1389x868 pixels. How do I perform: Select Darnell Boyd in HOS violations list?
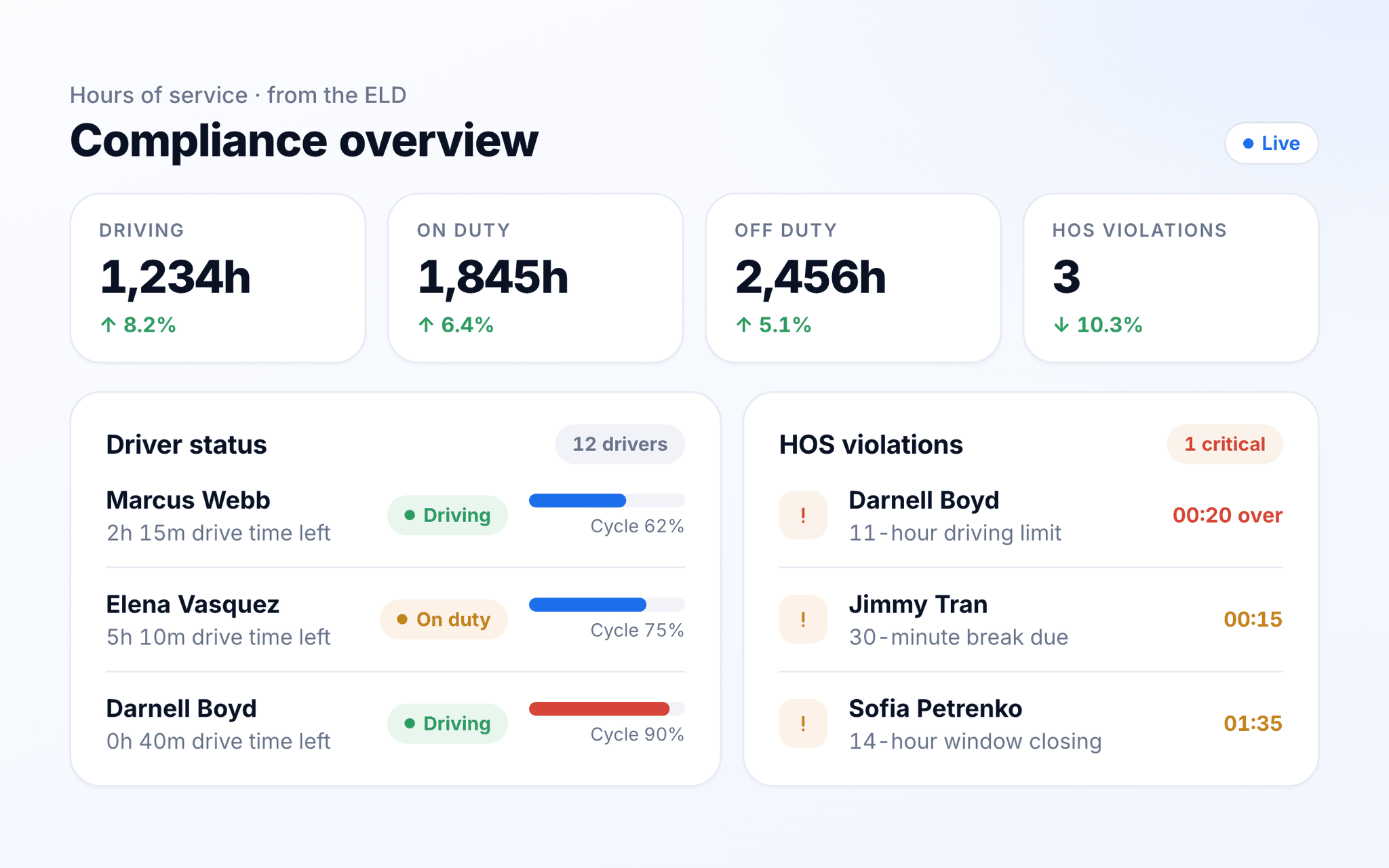[x=924, y=500]
